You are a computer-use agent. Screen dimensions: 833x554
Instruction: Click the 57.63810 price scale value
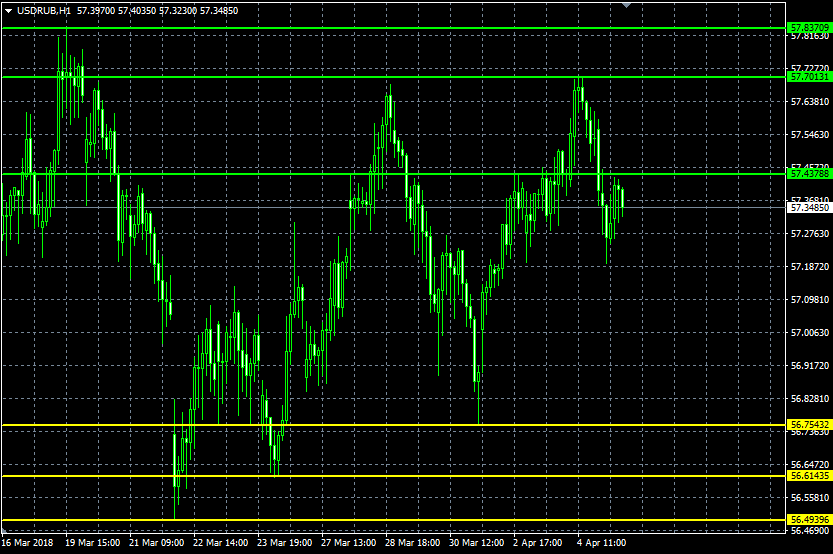tap(810, 101)
